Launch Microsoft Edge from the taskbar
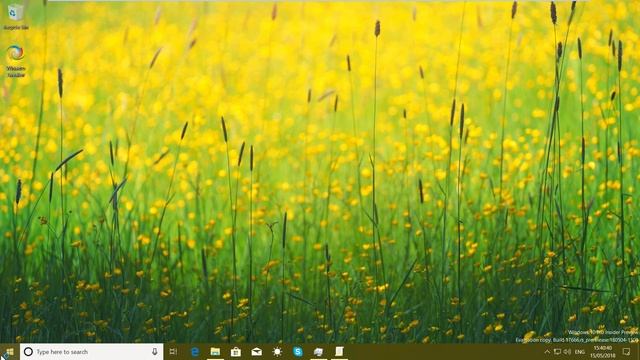The width and height of the screenshot is (640, 360). 195,352
